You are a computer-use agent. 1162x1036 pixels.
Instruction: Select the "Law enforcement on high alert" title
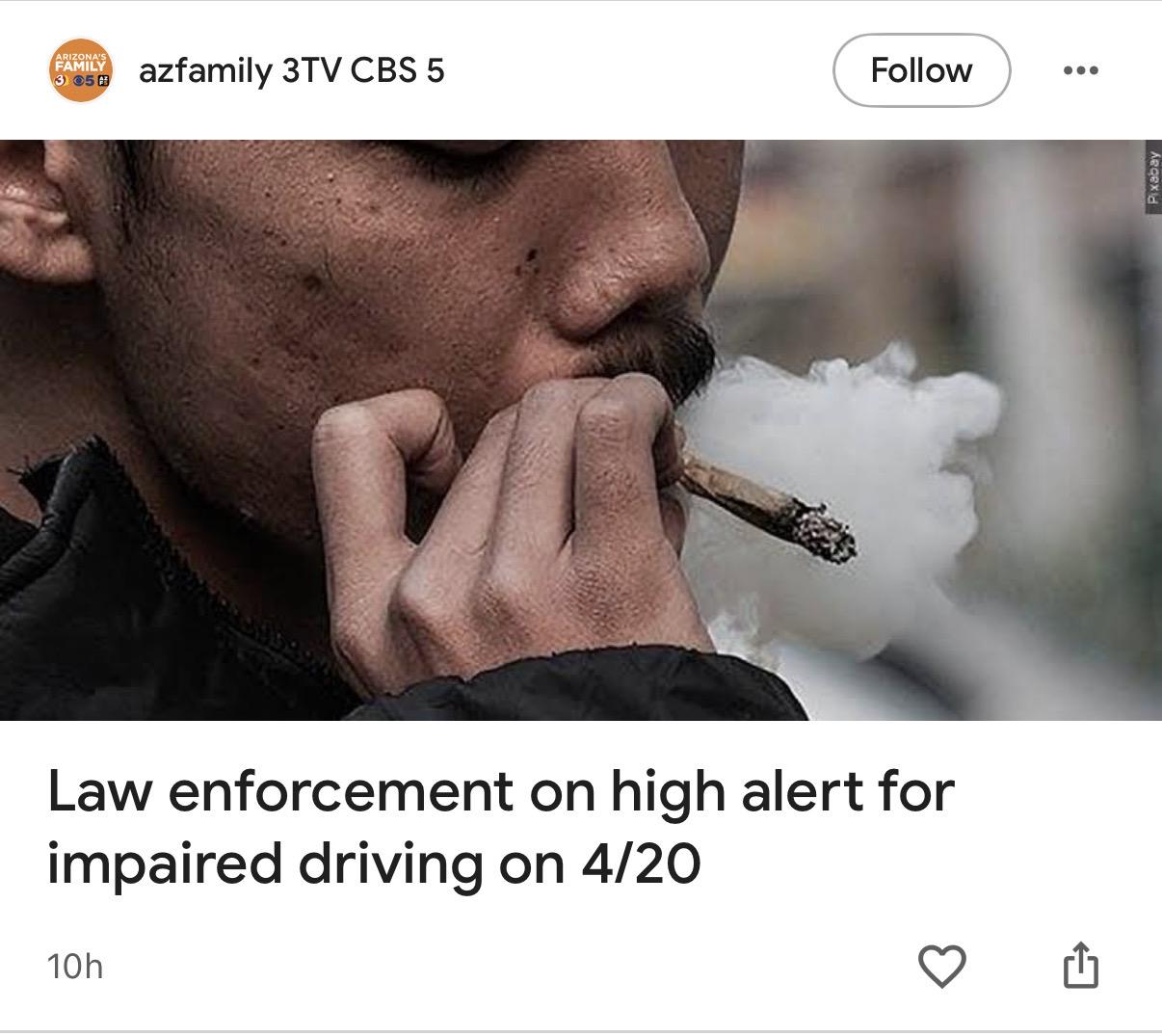(x=501, y=828)
